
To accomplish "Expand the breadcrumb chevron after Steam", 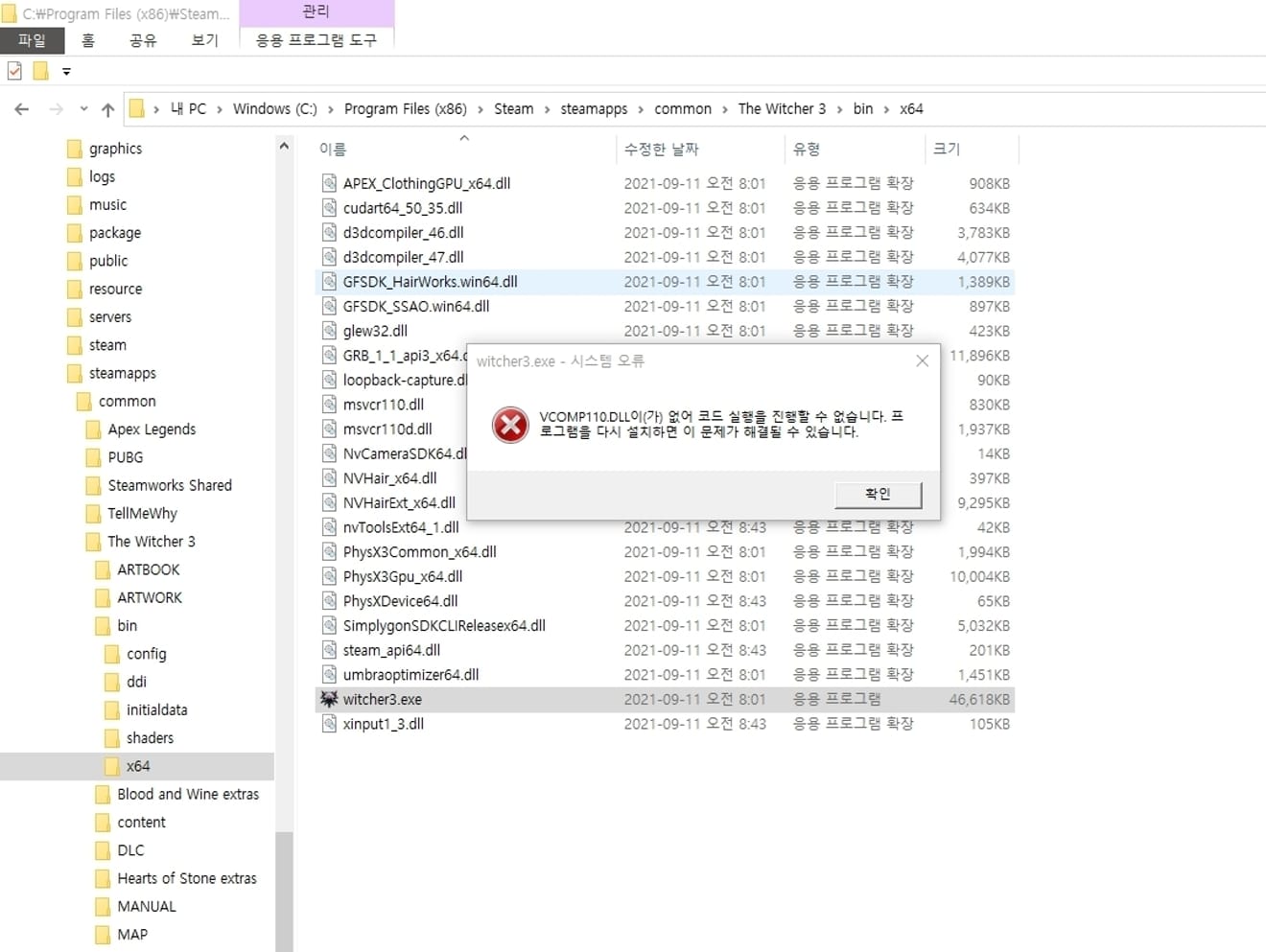I will [548, 109].
